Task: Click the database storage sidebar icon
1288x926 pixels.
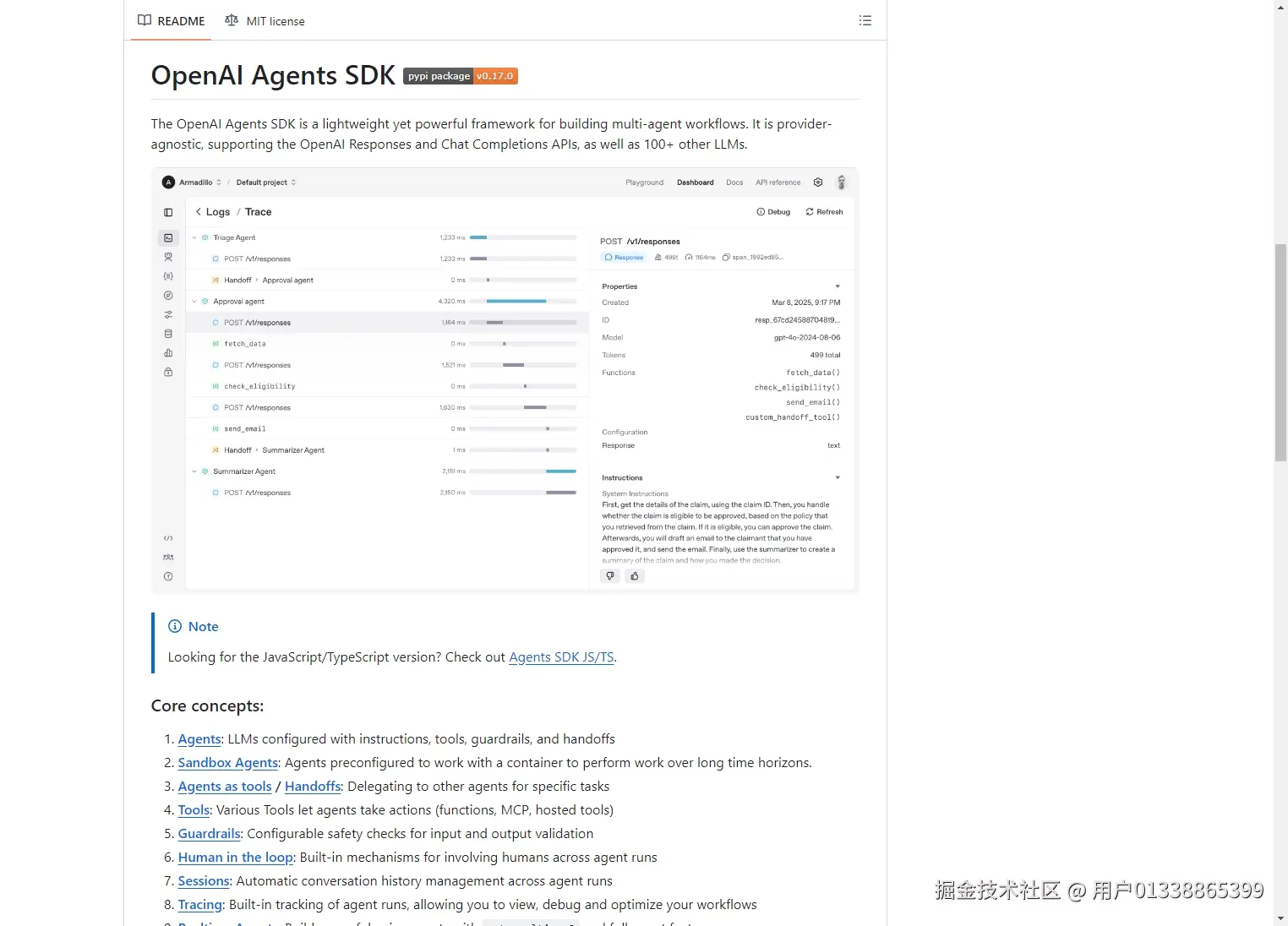Action: [x=168, y=334]
